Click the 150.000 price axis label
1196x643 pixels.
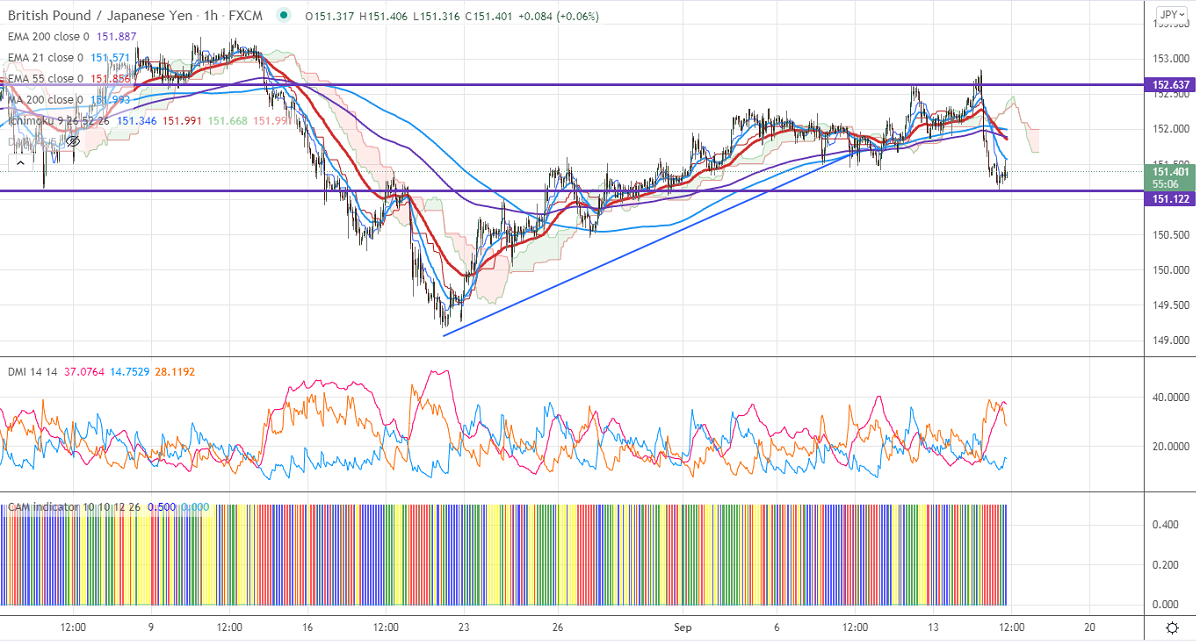(1171, 270)
